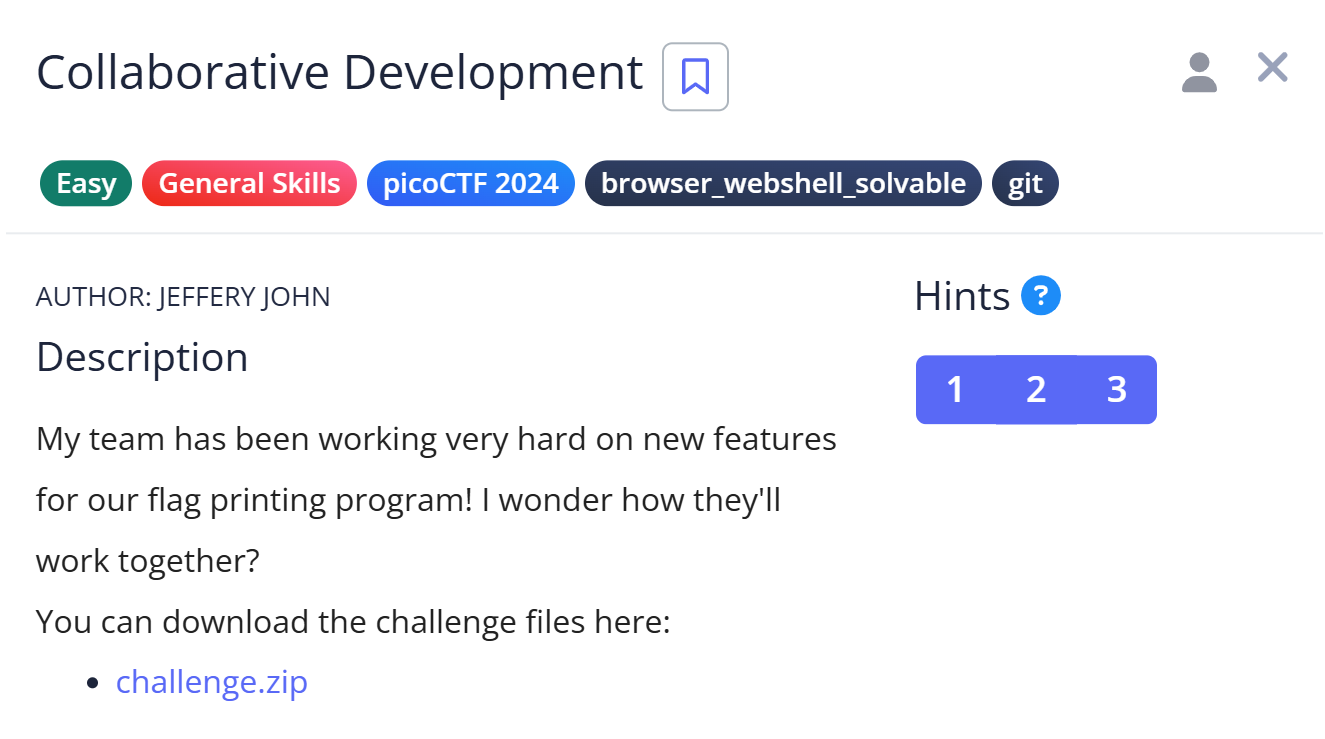Select the Easy difficulty tag
The image size is (1325, 739).
click(x=86, y=184)
